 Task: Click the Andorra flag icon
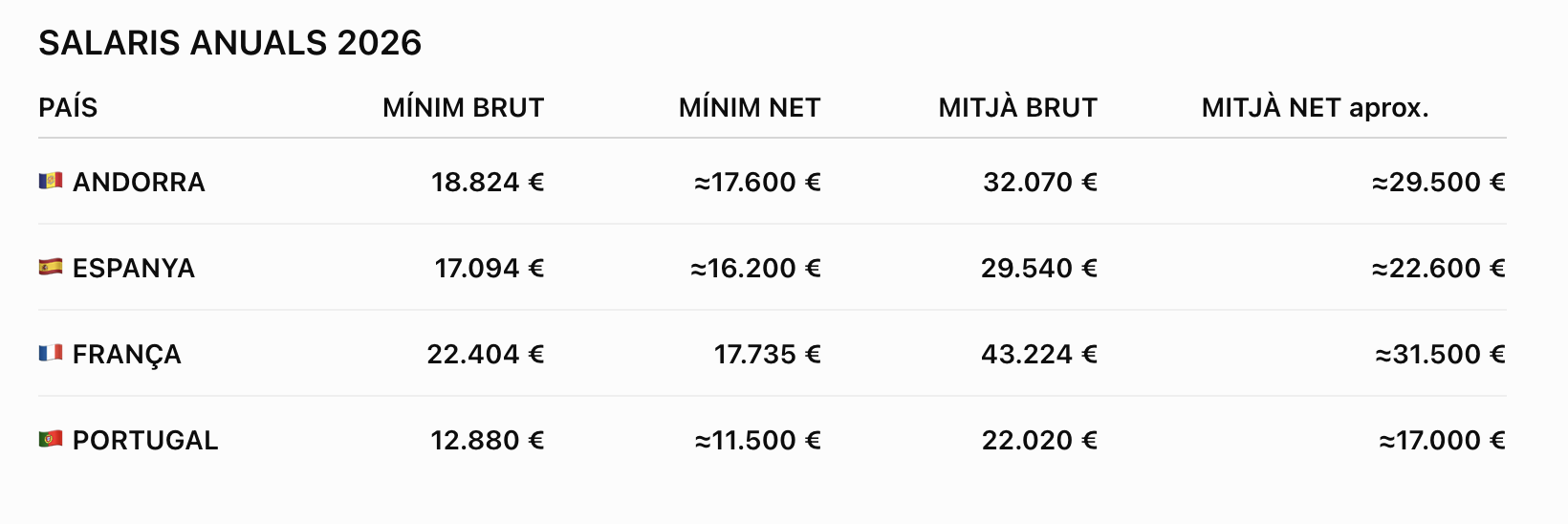[x=51, y=181]
